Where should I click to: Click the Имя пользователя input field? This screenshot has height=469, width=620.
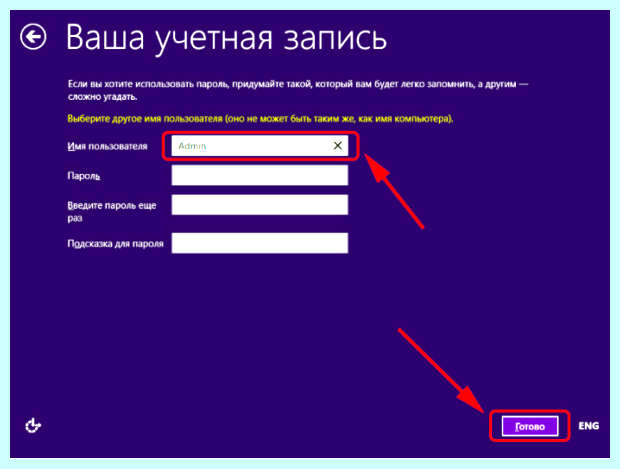[260, 146]
